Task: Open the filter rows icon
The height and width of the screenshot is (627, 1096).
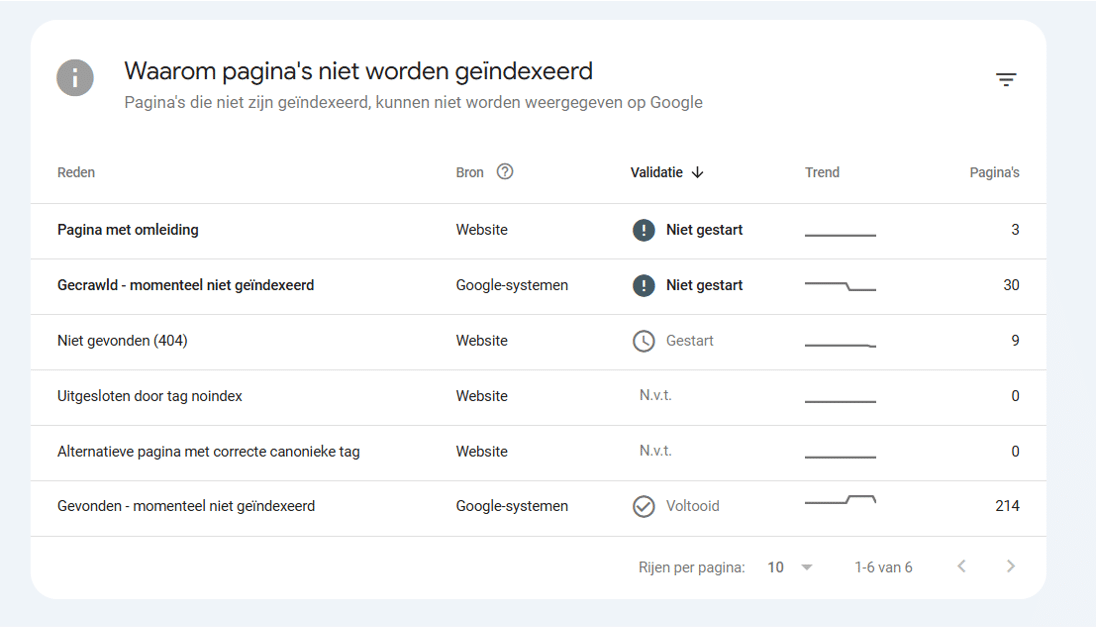Action: pyautogui.click(x=1006, y=80)
